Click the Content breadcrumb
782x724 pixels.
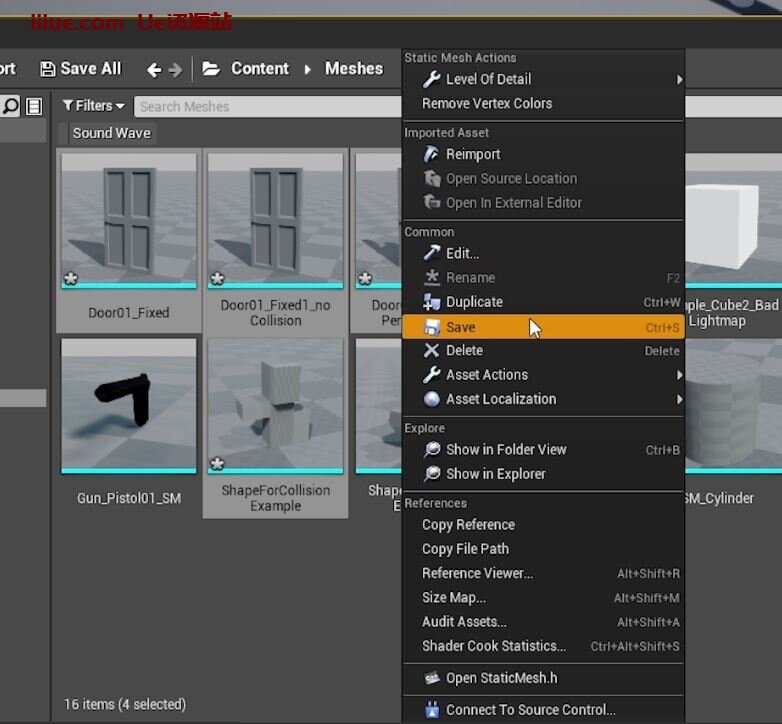tap(259, 69)
